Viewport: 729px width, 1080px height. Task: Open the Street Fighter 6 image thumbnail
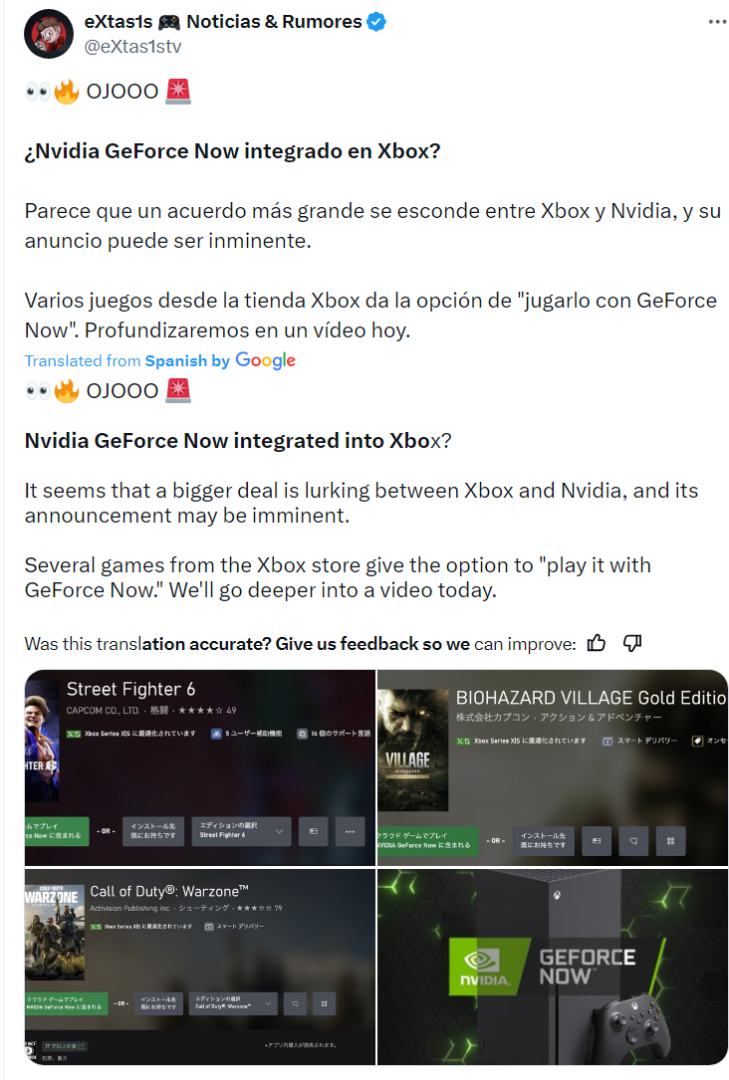[200, 767]
